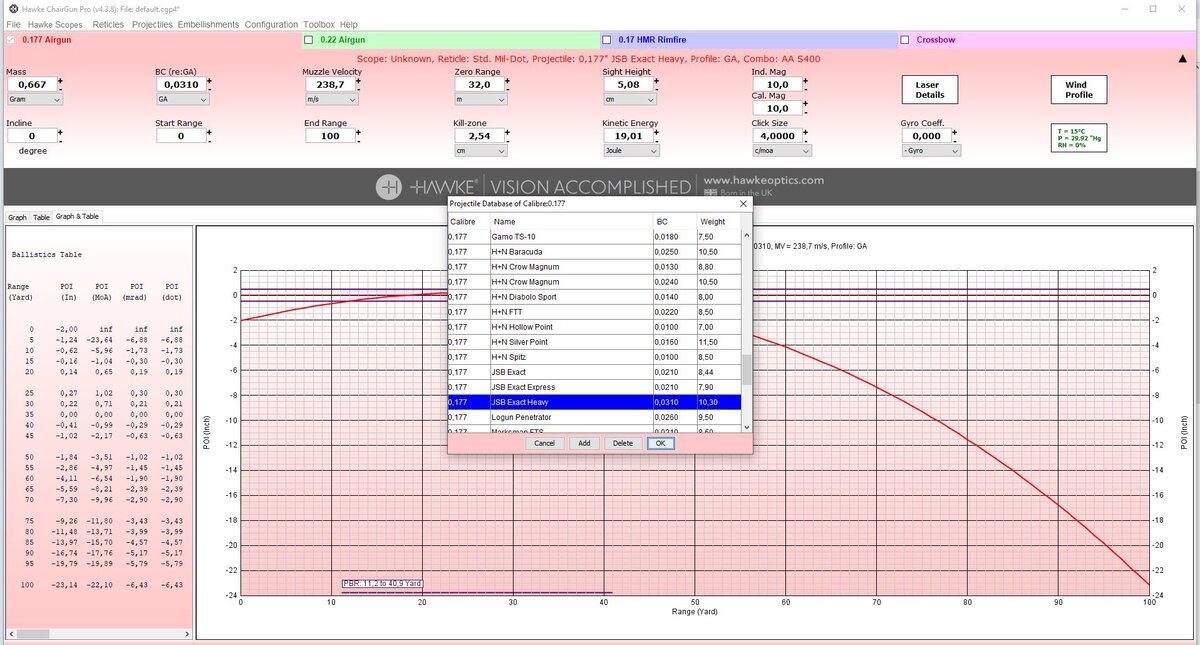This screenshot has height=645, width=1200.
Task: Open the Help menu
Action: coord(348,24)
